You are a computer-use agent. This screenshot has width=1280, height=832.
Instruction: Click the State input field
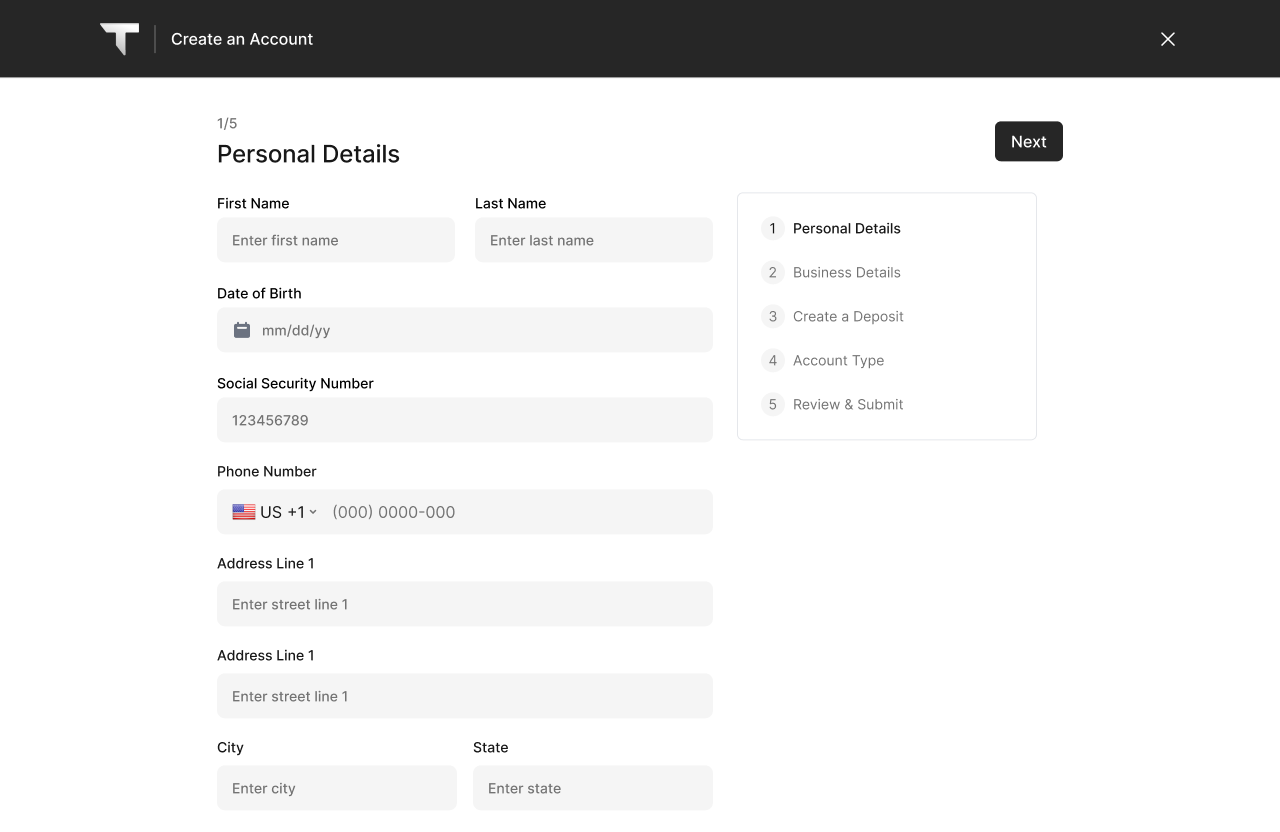(x=593, y=788)
